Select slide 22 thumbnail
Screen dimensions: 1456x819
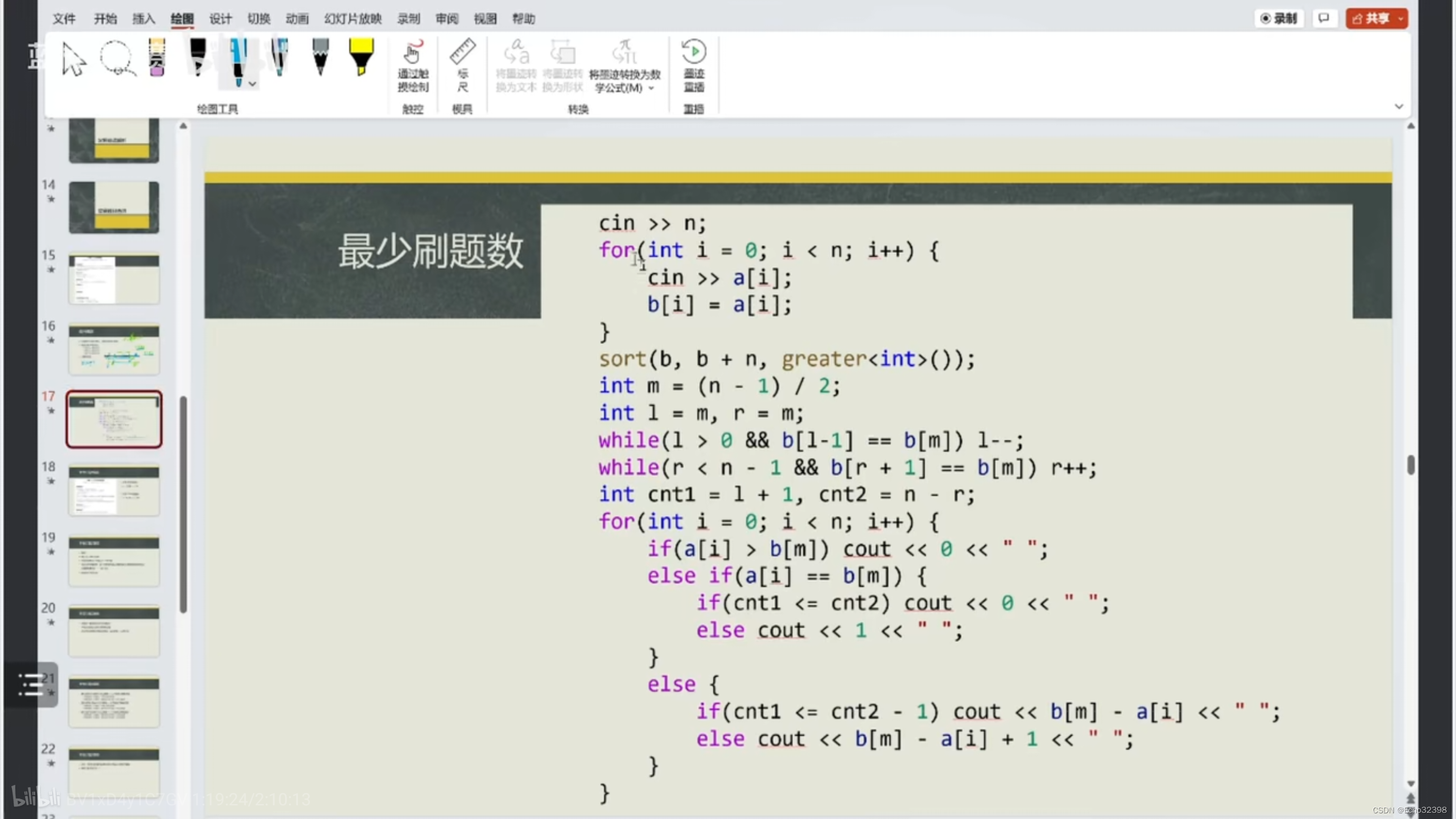pos(114,772)
